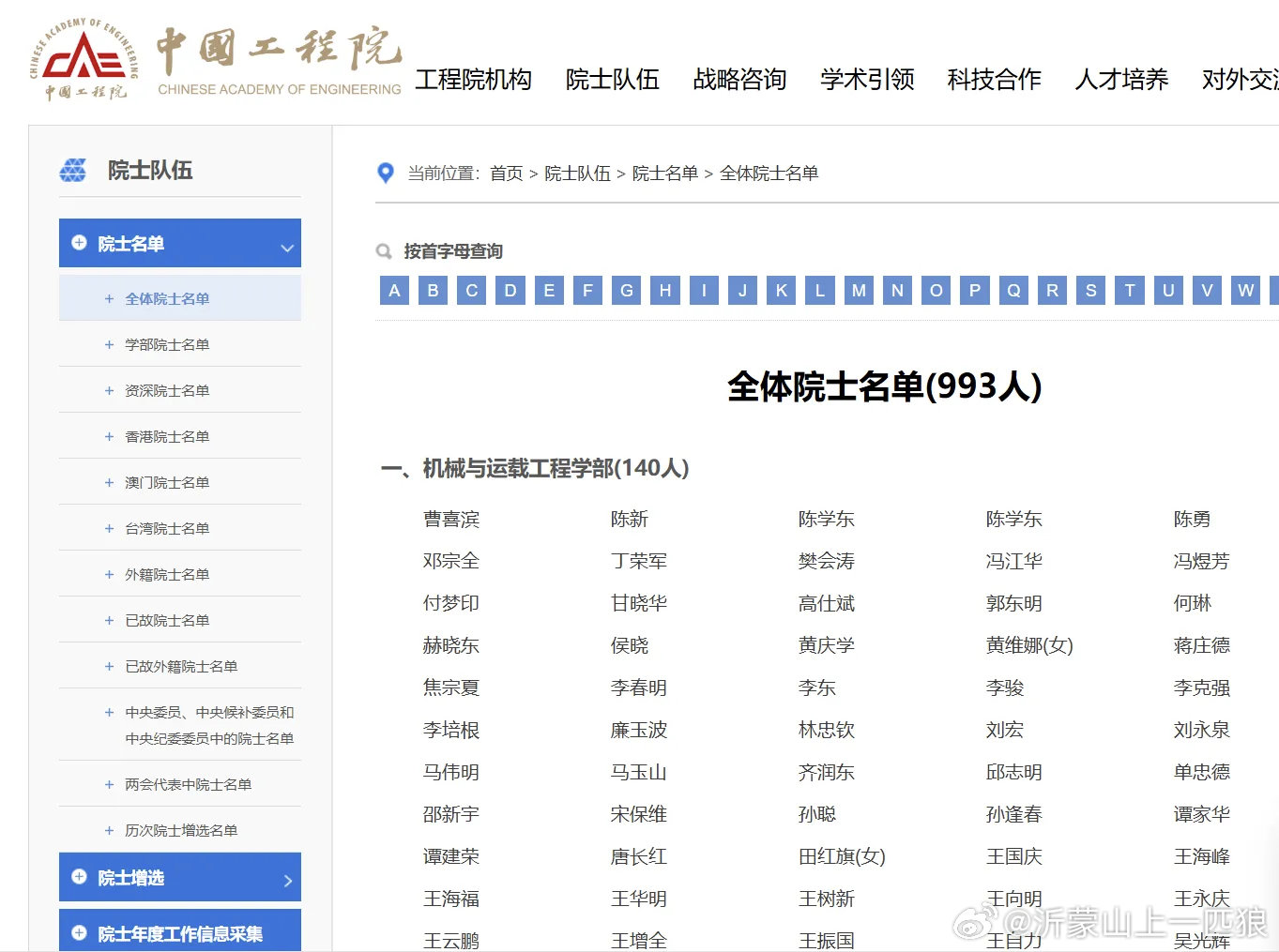Select the letter Q filter button
This screenshot has width=1279, height=952.
coord(1013,290)
